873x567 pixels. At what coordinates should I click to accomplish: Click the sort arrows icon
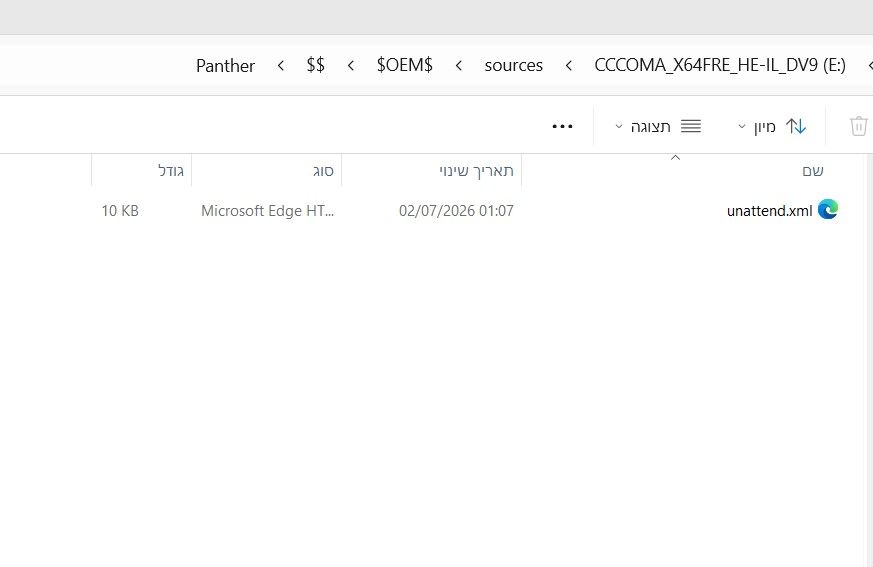pyautogui.click(x=796, y=126)
